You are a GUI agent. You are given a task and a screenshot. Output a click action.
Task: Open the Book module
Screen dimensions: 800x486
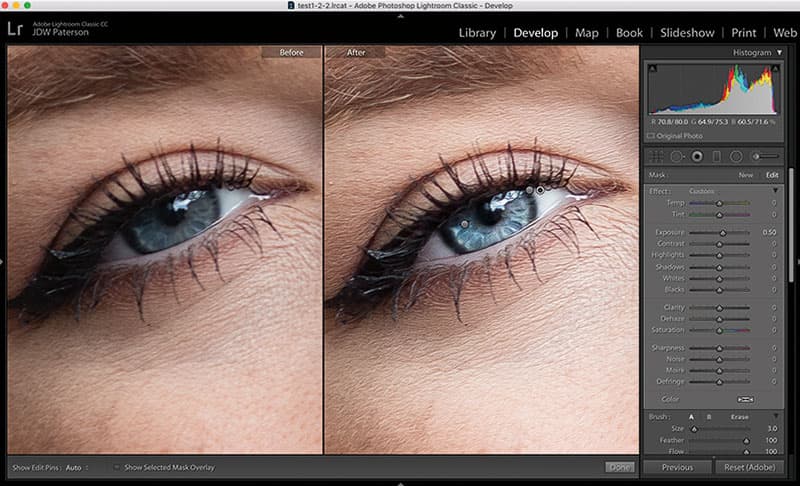click(x=629, y=33)
